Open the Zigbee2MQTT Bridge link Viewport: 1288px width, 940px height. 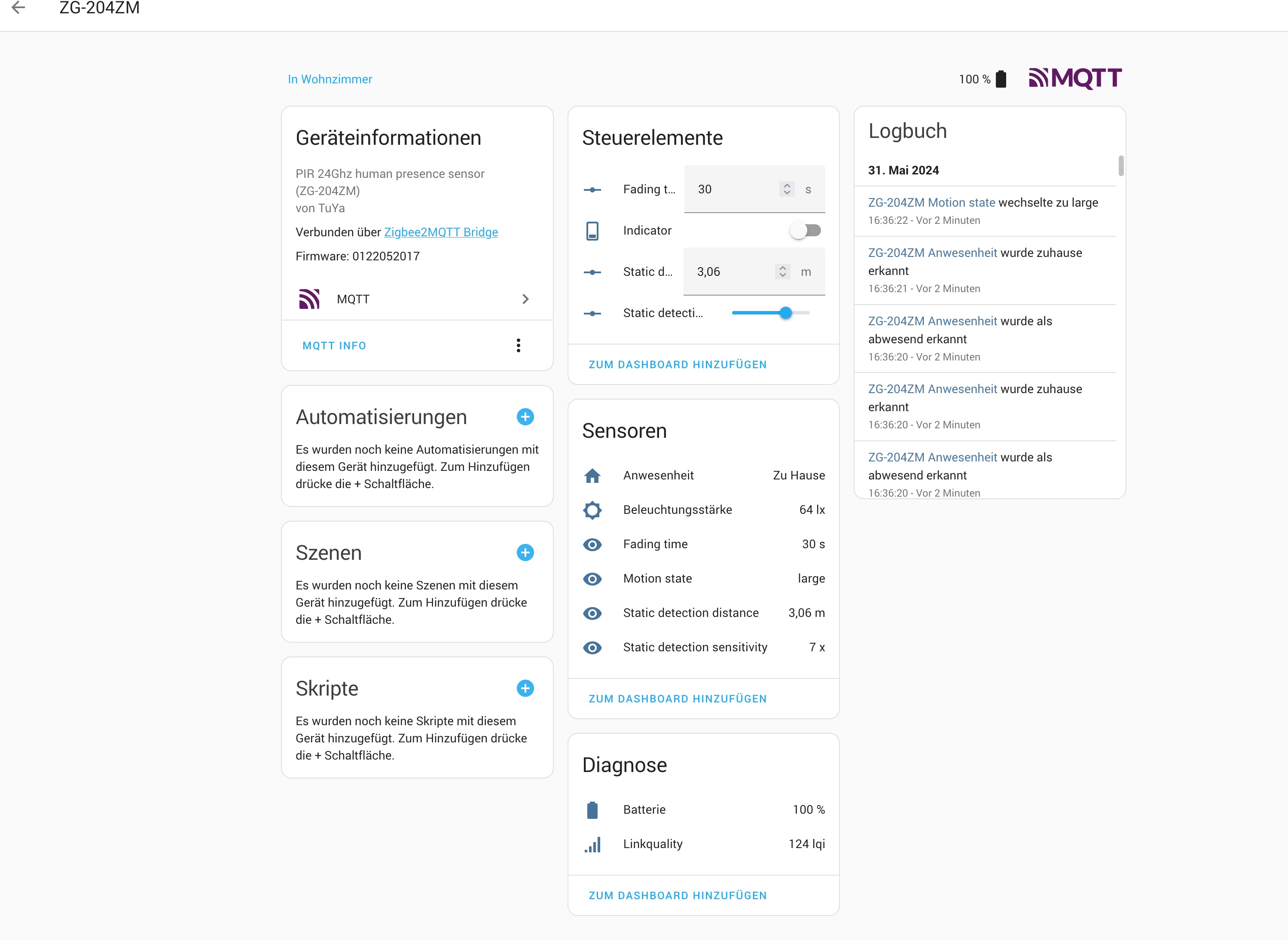441,232
